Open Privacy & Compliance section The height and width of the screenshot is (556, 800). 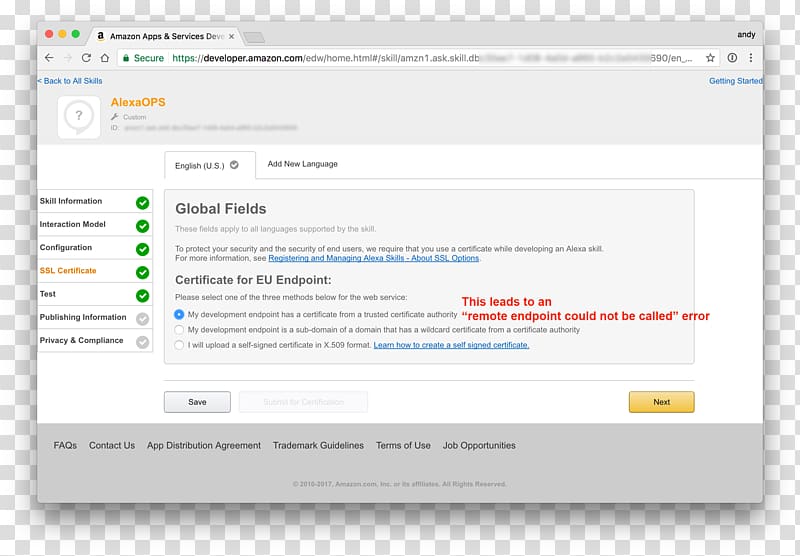pos(95,340)
